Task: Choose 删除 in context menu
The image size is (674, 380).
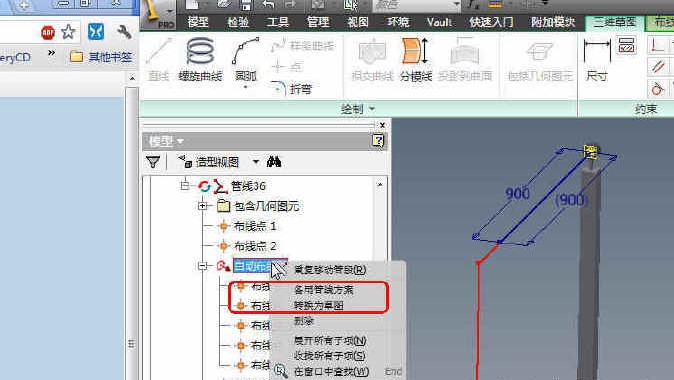Action: tap(304, 321)
